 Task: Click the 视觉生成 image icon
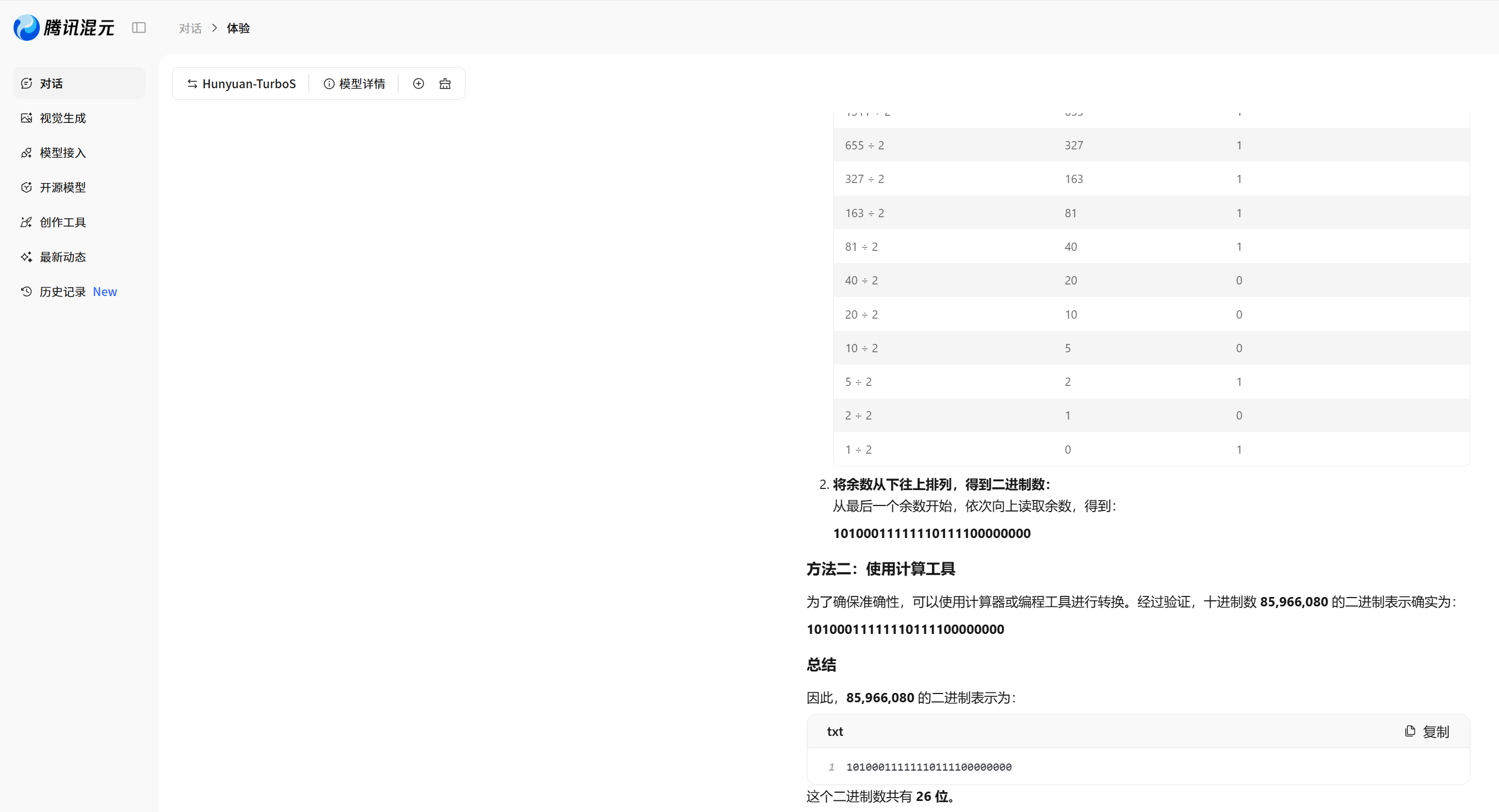(x=26, y=118)
